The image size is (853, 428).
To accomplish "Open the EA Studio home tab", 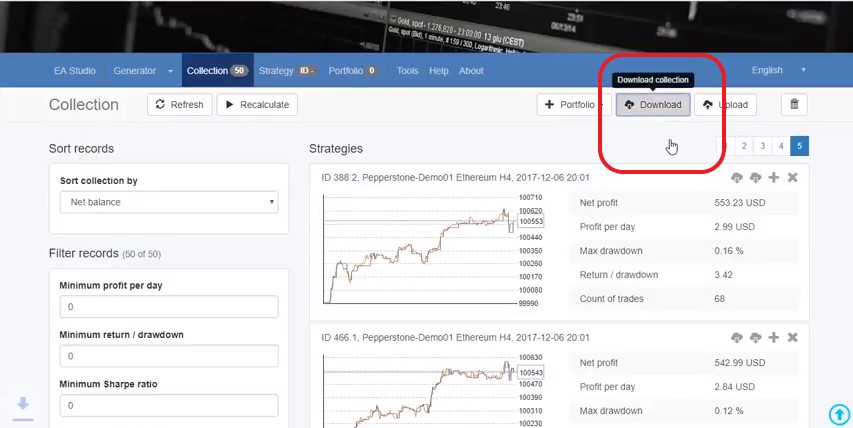I will (x=75, y=71).
